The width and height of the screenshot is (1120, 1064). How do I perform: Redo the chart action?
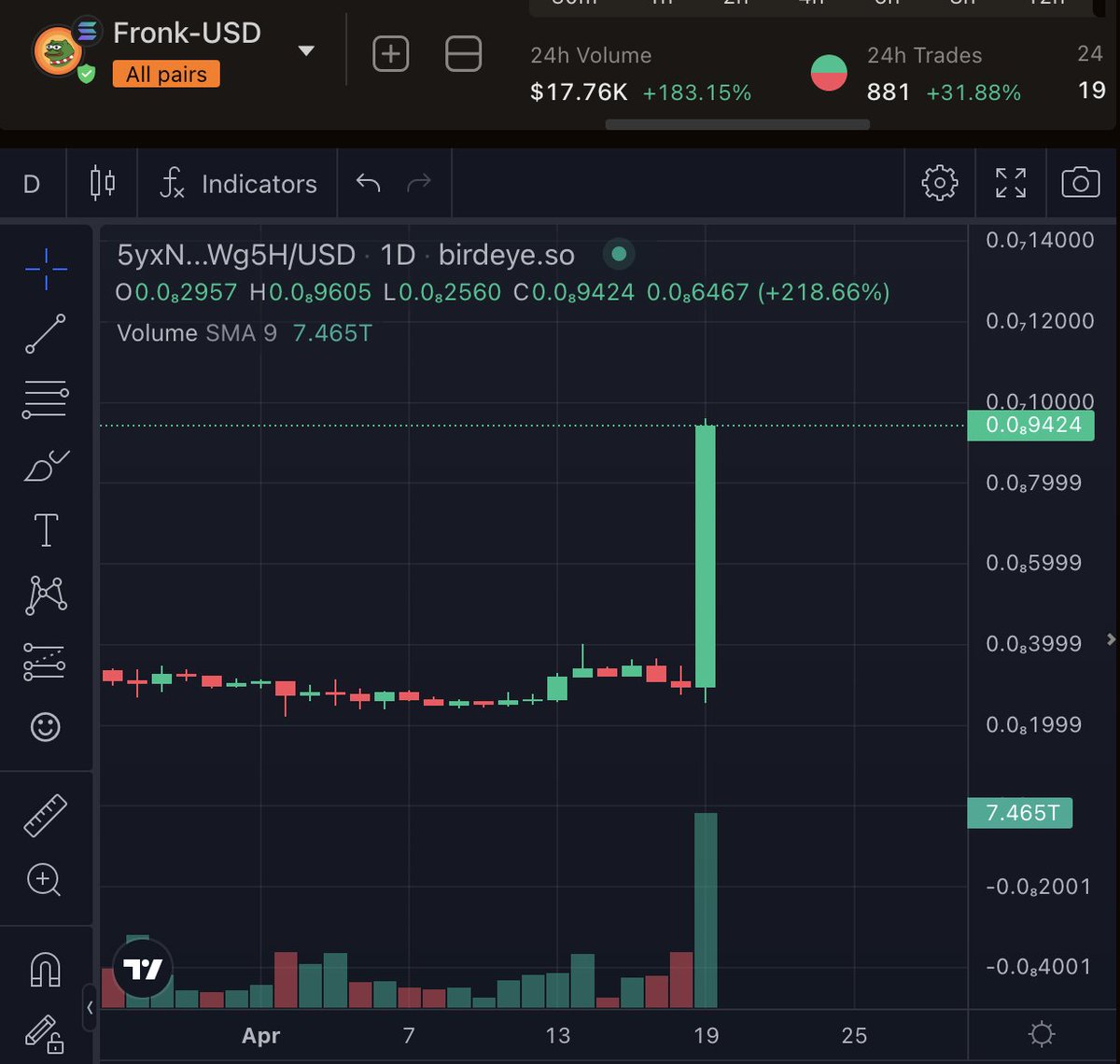419,183
